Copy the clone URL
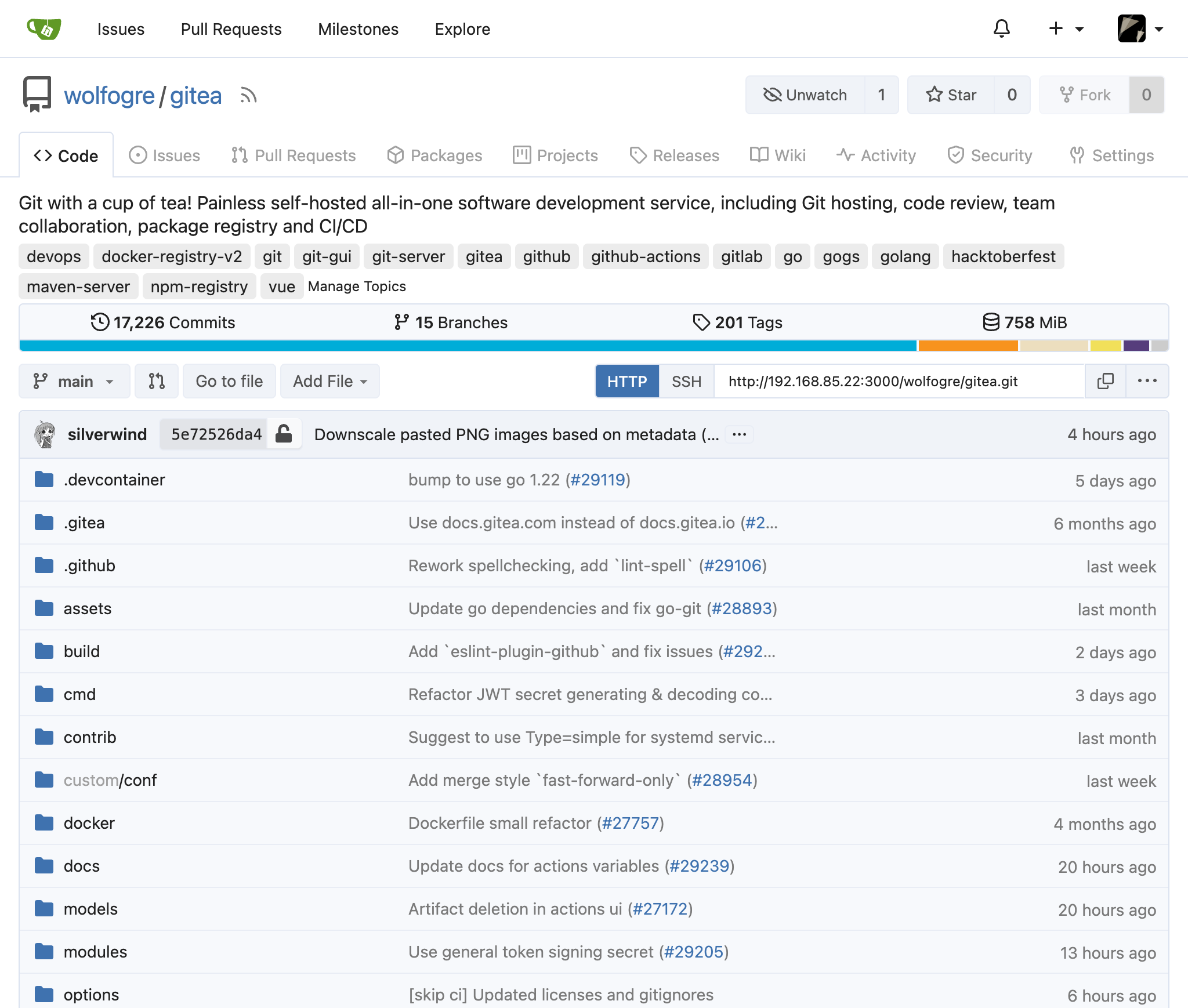 (x=1106, y=381)
